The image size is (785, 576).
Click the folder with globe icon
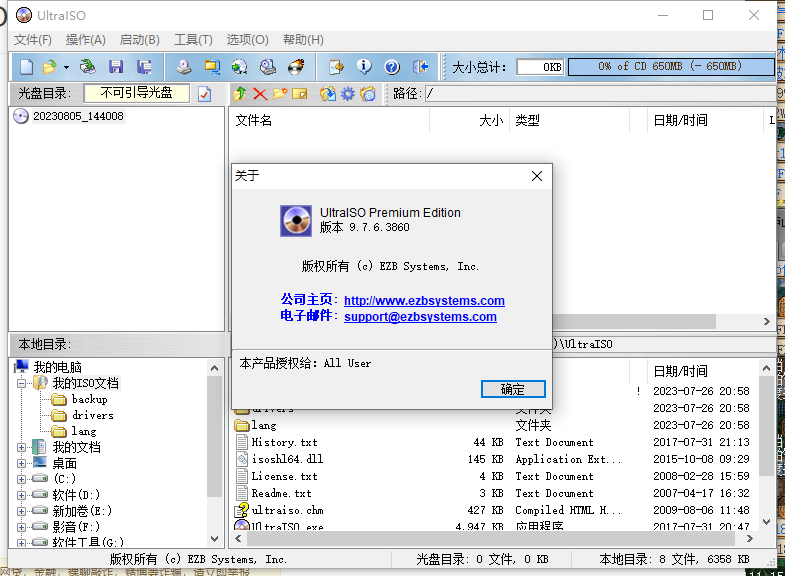368,94
